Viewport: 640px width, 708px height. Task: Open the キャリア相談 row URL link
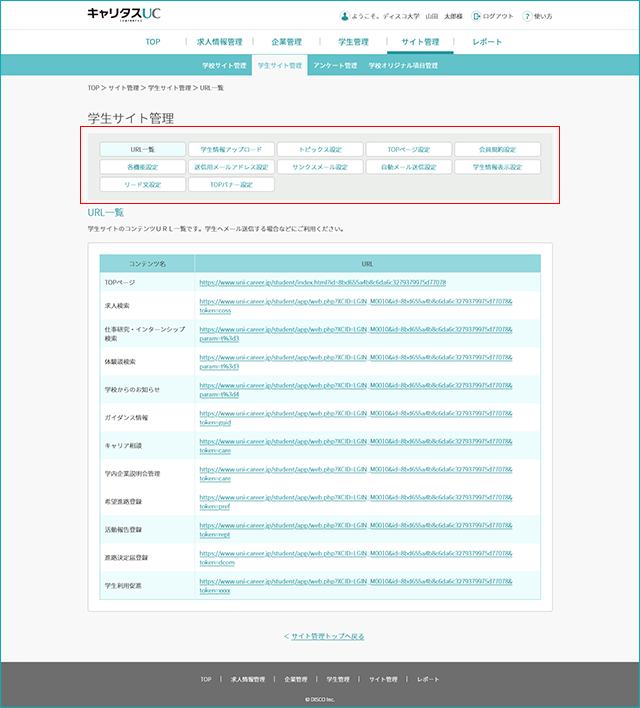click(x=356, y=446)
